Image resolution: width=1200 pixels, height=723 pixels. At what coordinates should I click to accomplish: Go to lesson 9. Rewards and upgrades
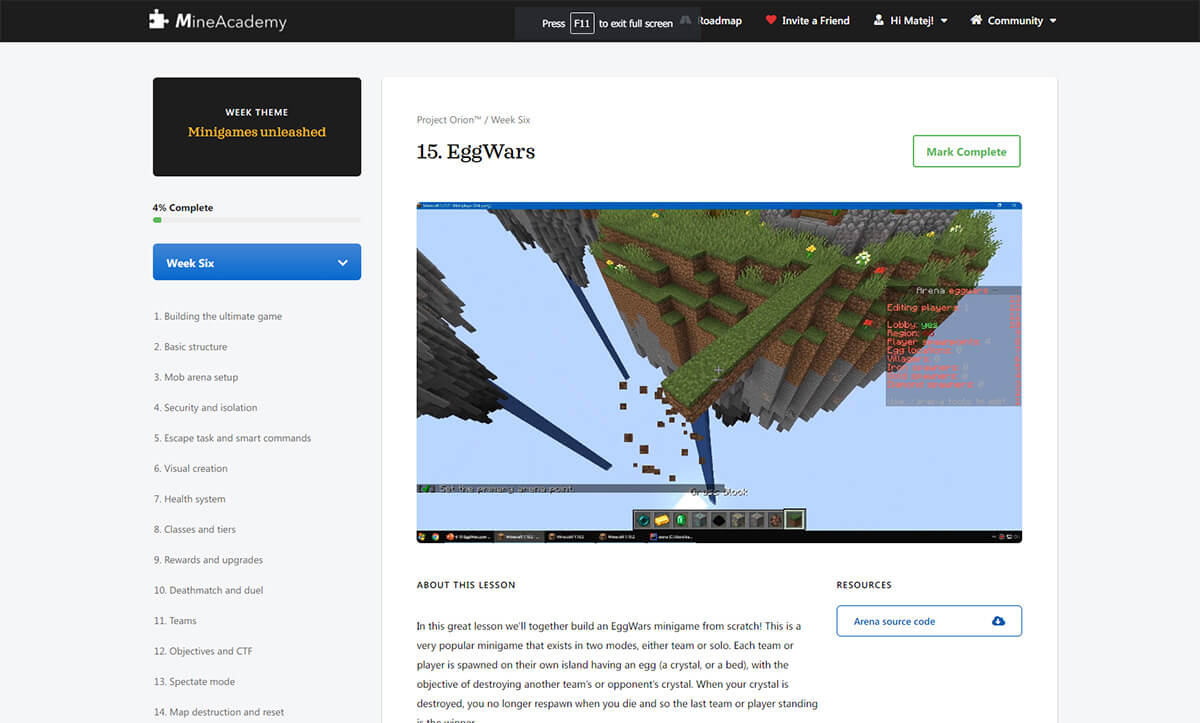pos(208,560)
